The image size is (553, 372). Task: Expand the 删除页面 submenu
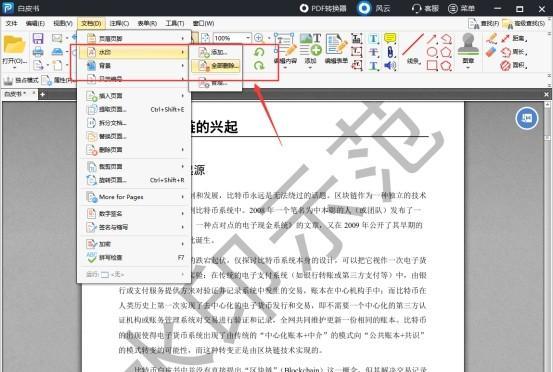click(134, 150)
